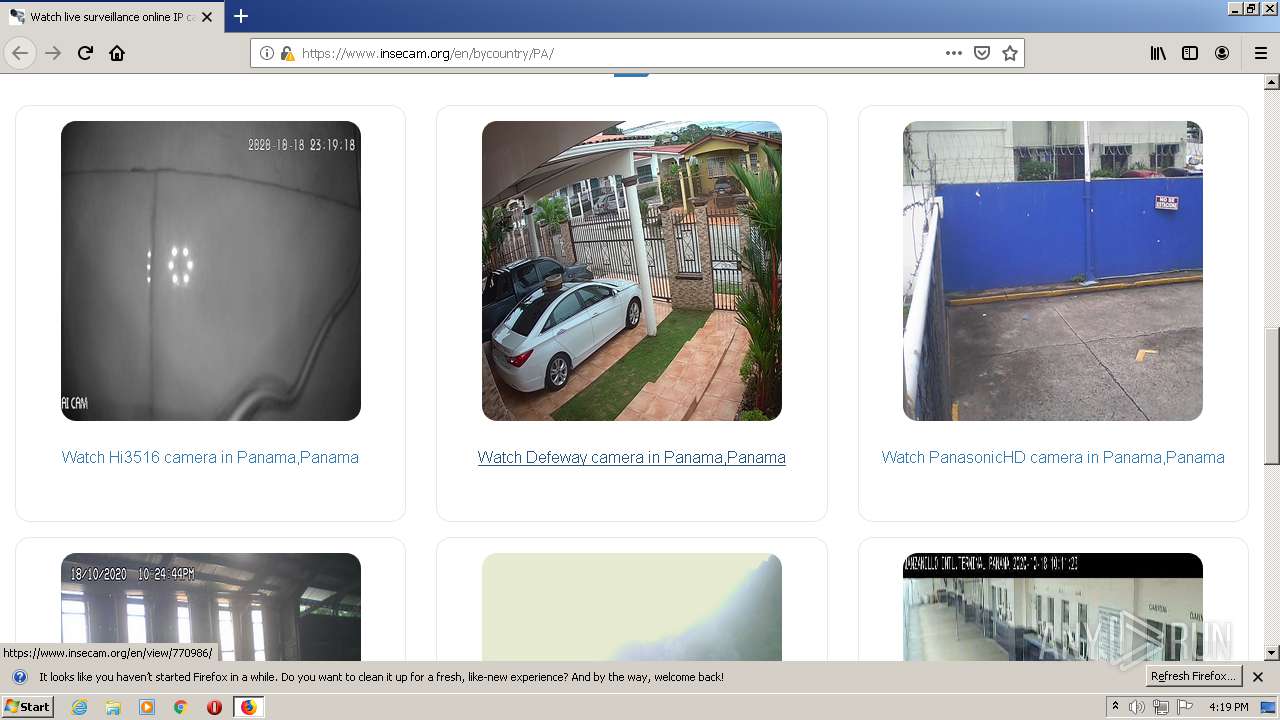Open the volume control tray icon

coord(1137,707)
